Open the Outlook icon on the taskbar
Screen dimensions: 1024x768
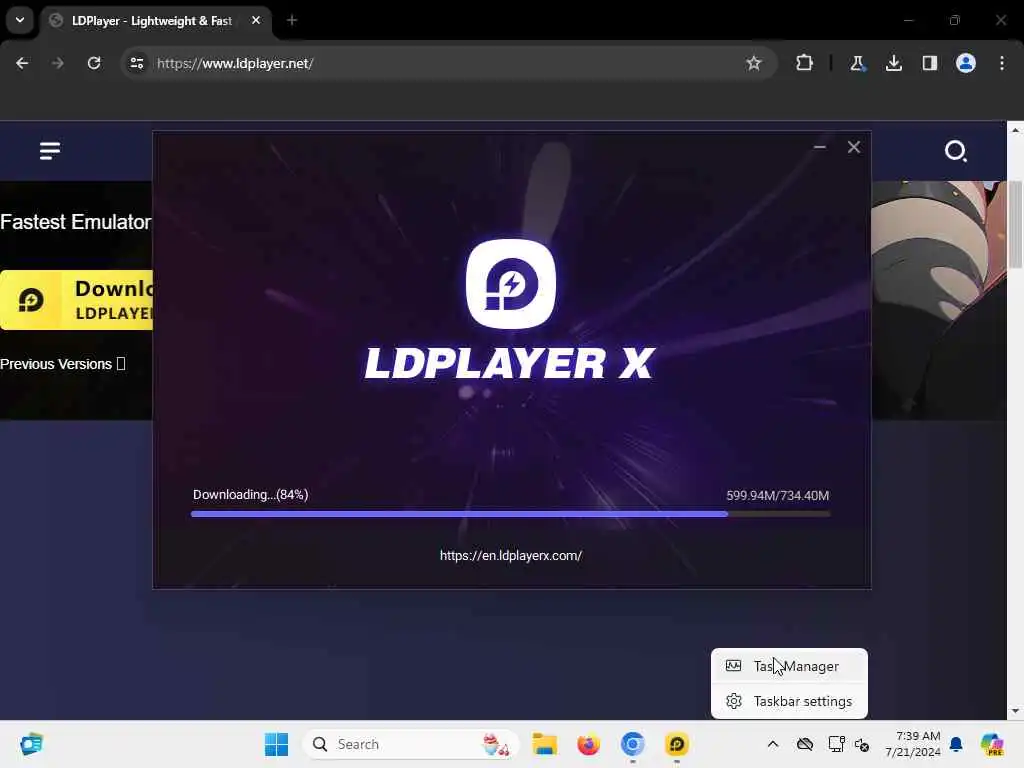coord(31,744)
